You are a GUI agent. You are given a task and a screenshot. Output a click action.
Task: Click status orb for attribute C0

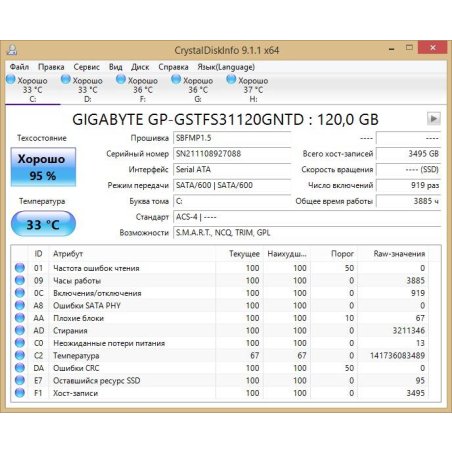point(20,343)
